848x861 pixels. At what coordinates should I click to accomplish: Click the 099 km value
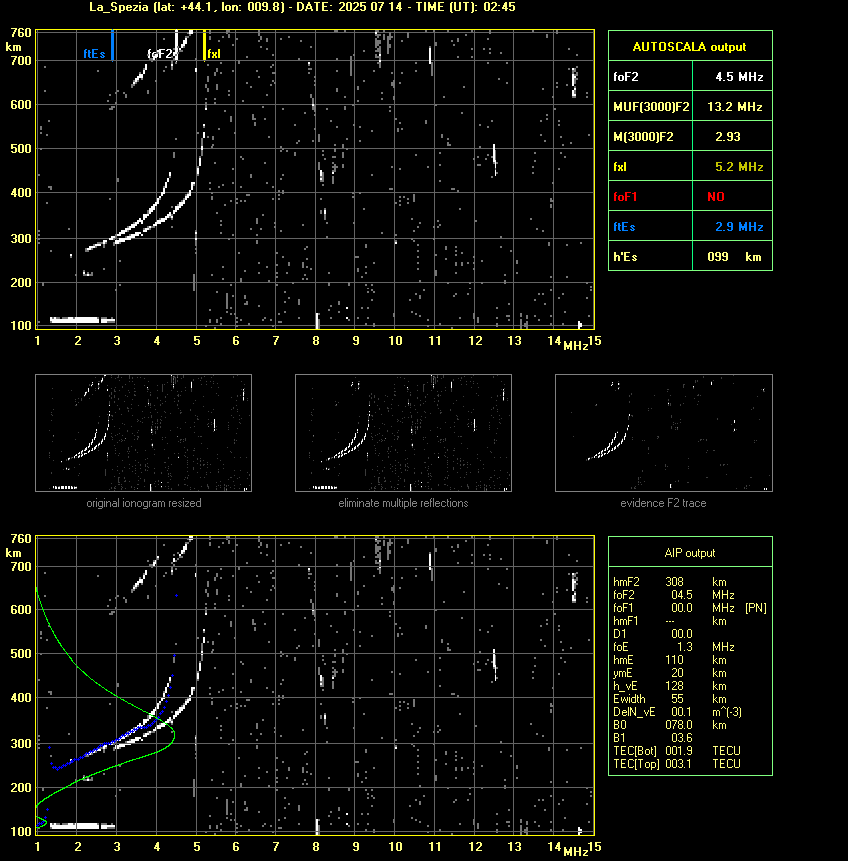pos(734,256)
